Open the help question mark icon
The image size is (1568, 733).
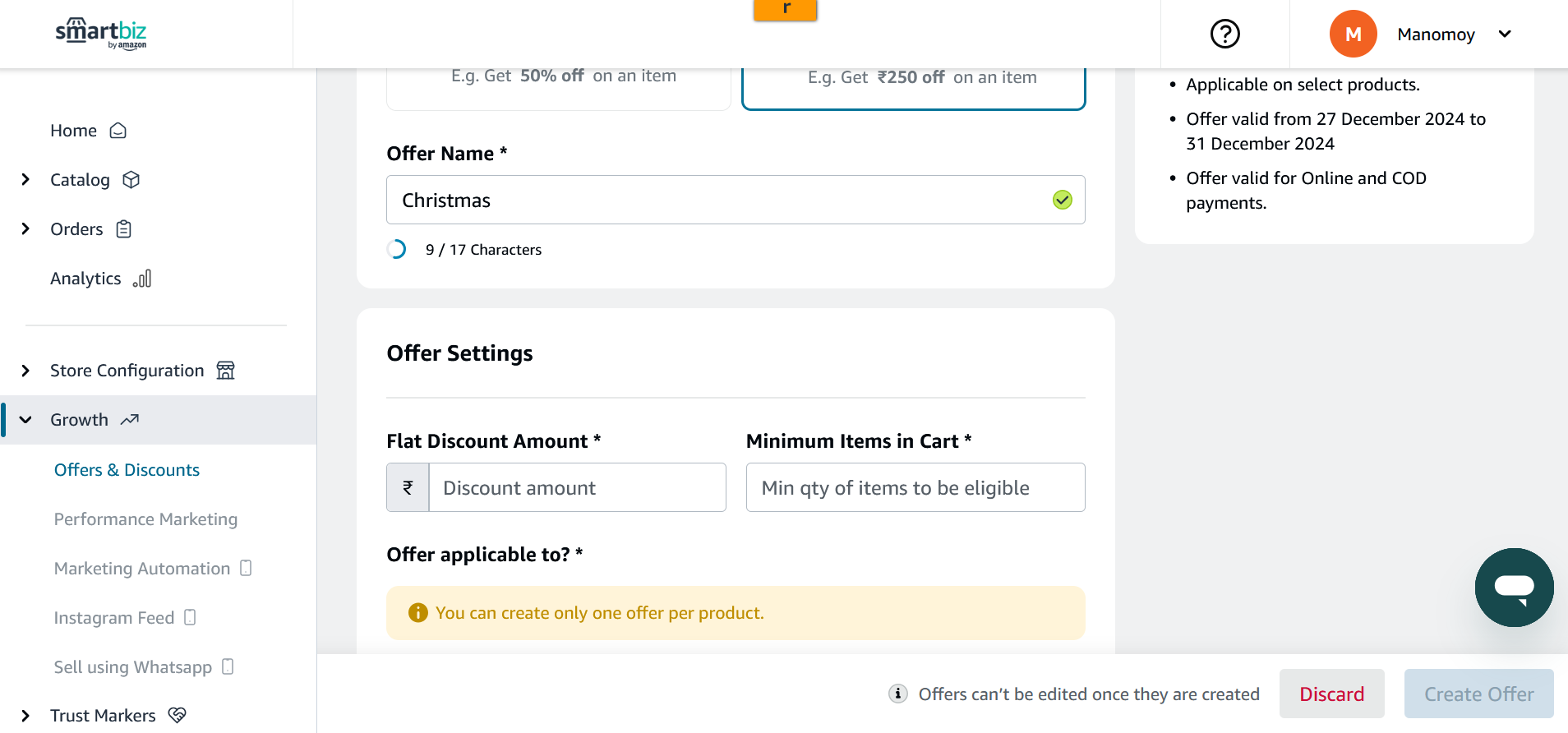1224,34
